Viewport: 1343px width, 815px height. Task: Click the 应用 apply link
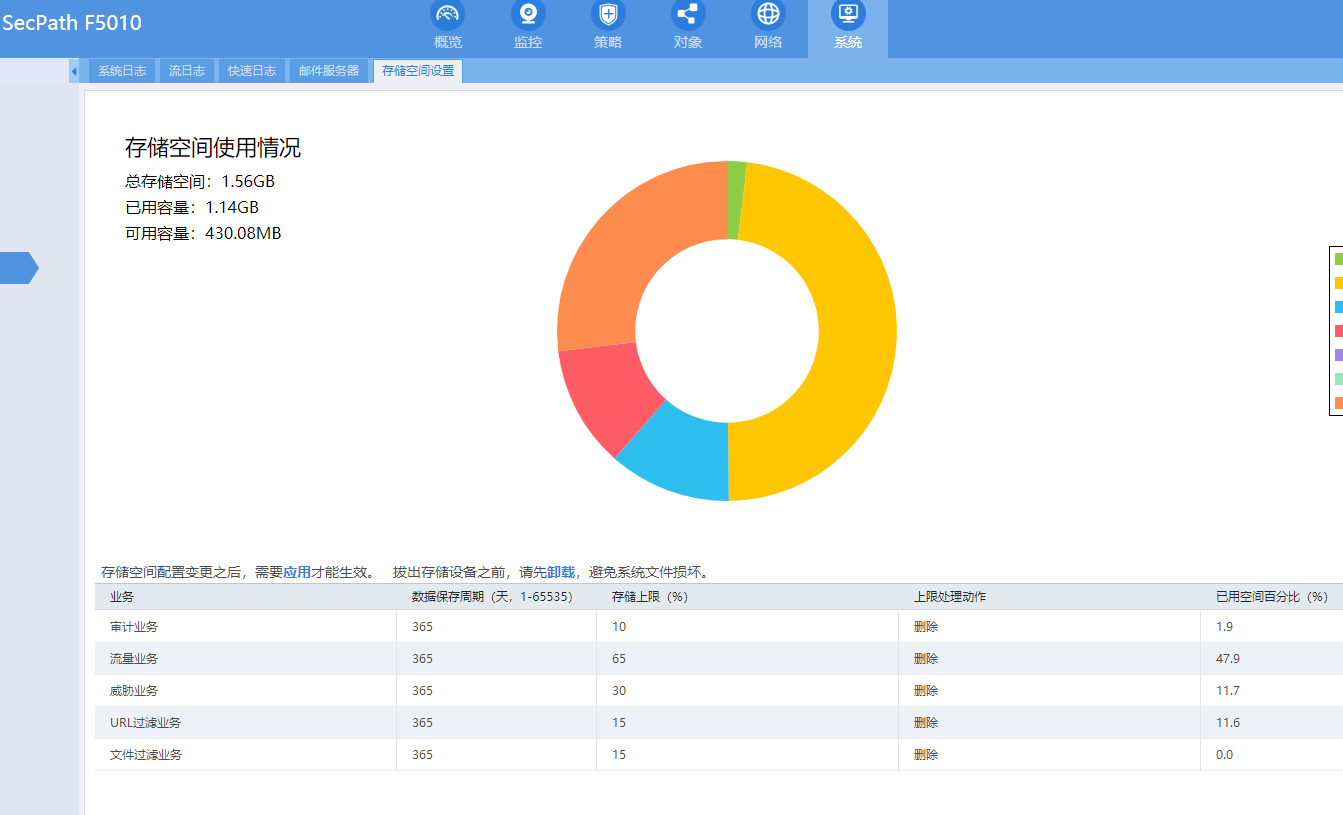tap(297, 573)
